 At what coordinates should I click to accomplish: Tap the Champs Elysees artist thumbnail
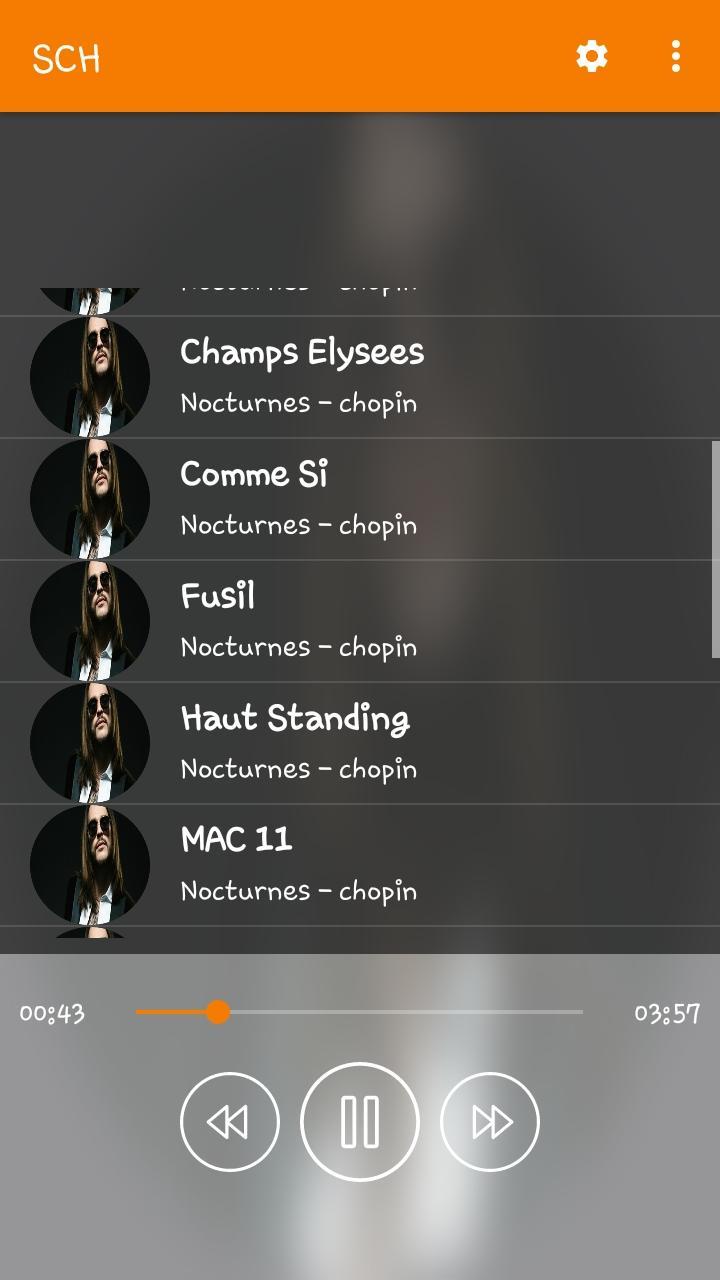point(90,378)
